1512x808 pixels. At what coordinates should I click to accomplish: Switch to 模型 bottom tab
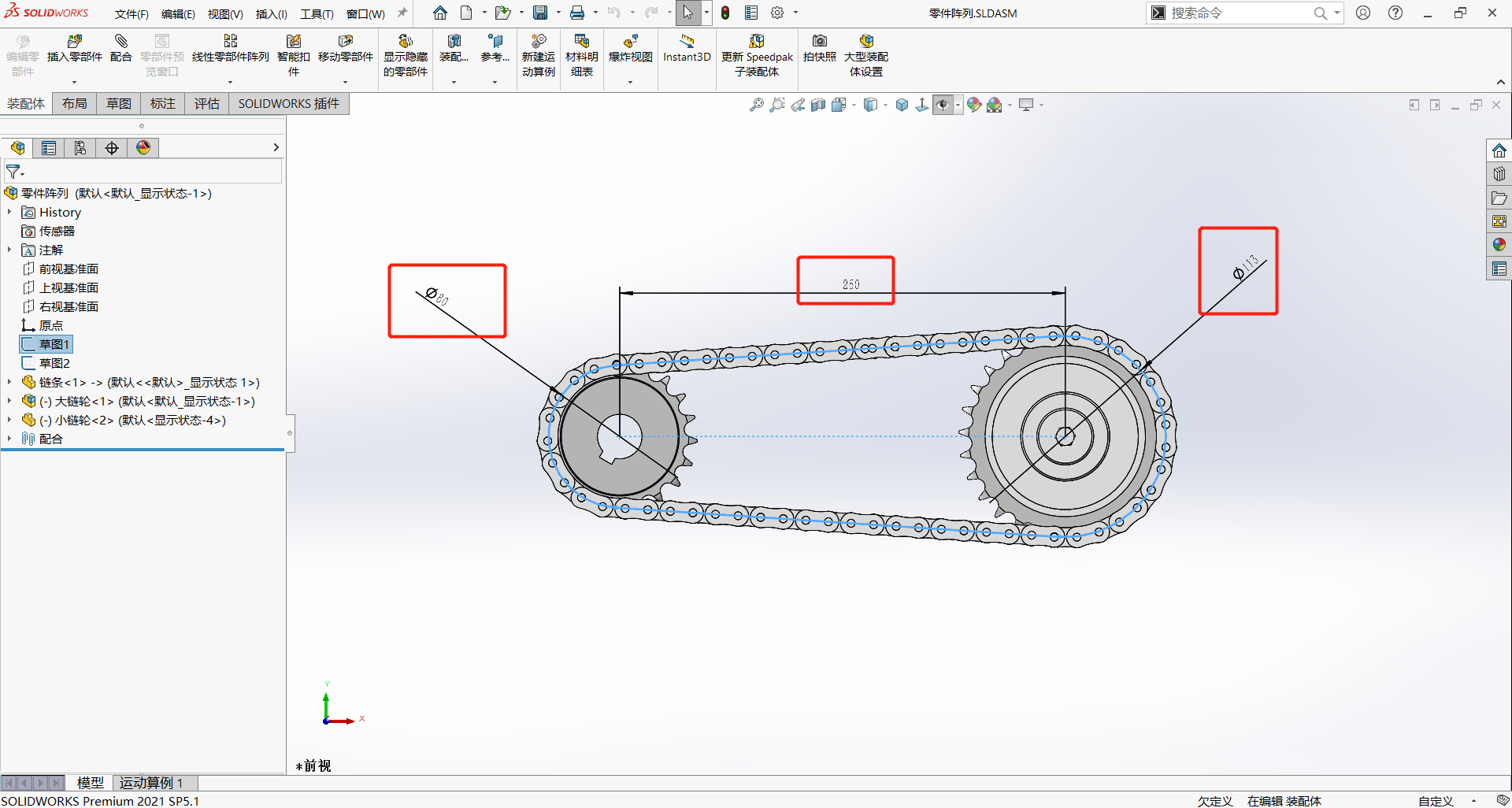[90, 783]
